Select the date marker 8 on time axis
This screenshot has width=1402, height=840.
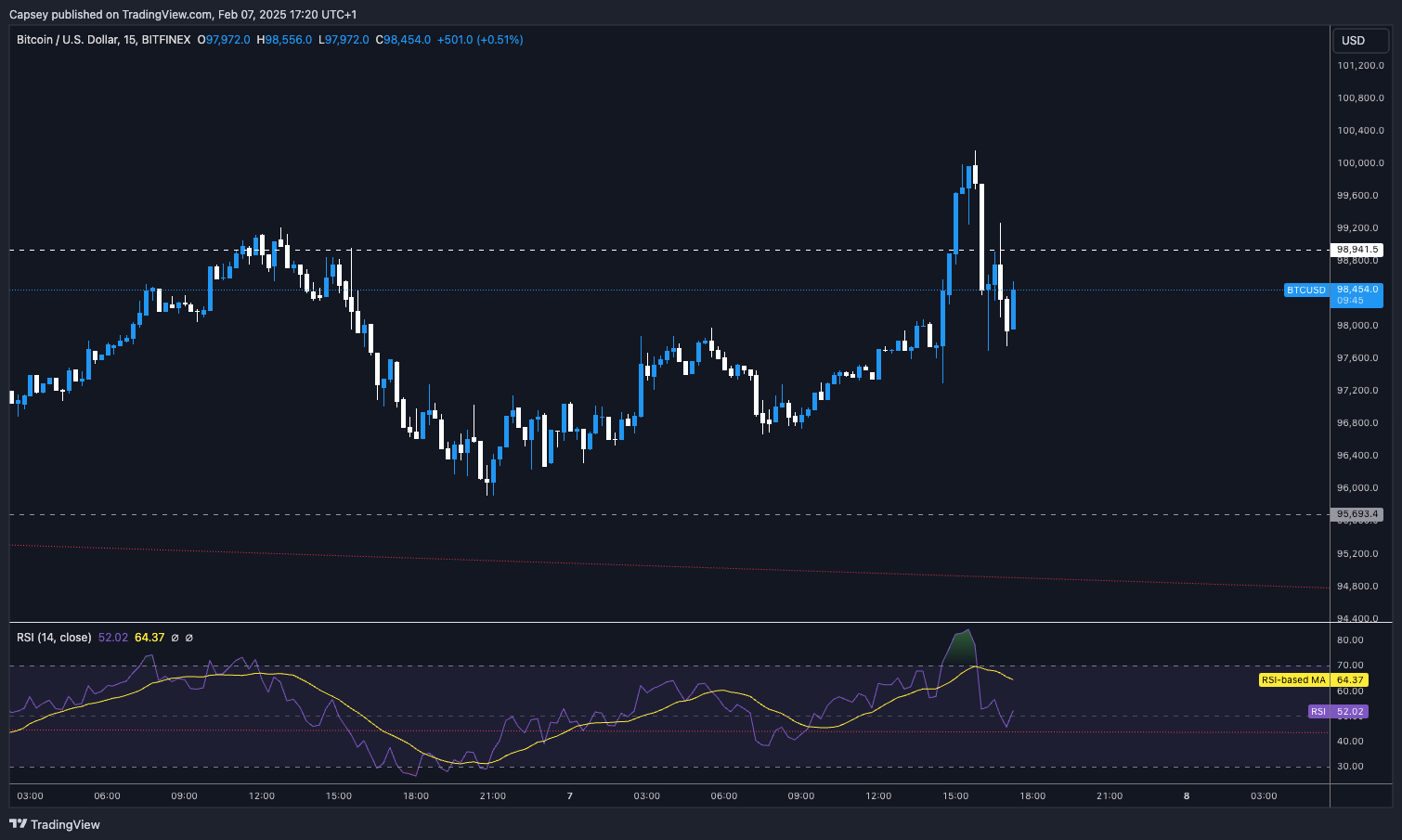pyautogui.click(x=1187, y=795)
